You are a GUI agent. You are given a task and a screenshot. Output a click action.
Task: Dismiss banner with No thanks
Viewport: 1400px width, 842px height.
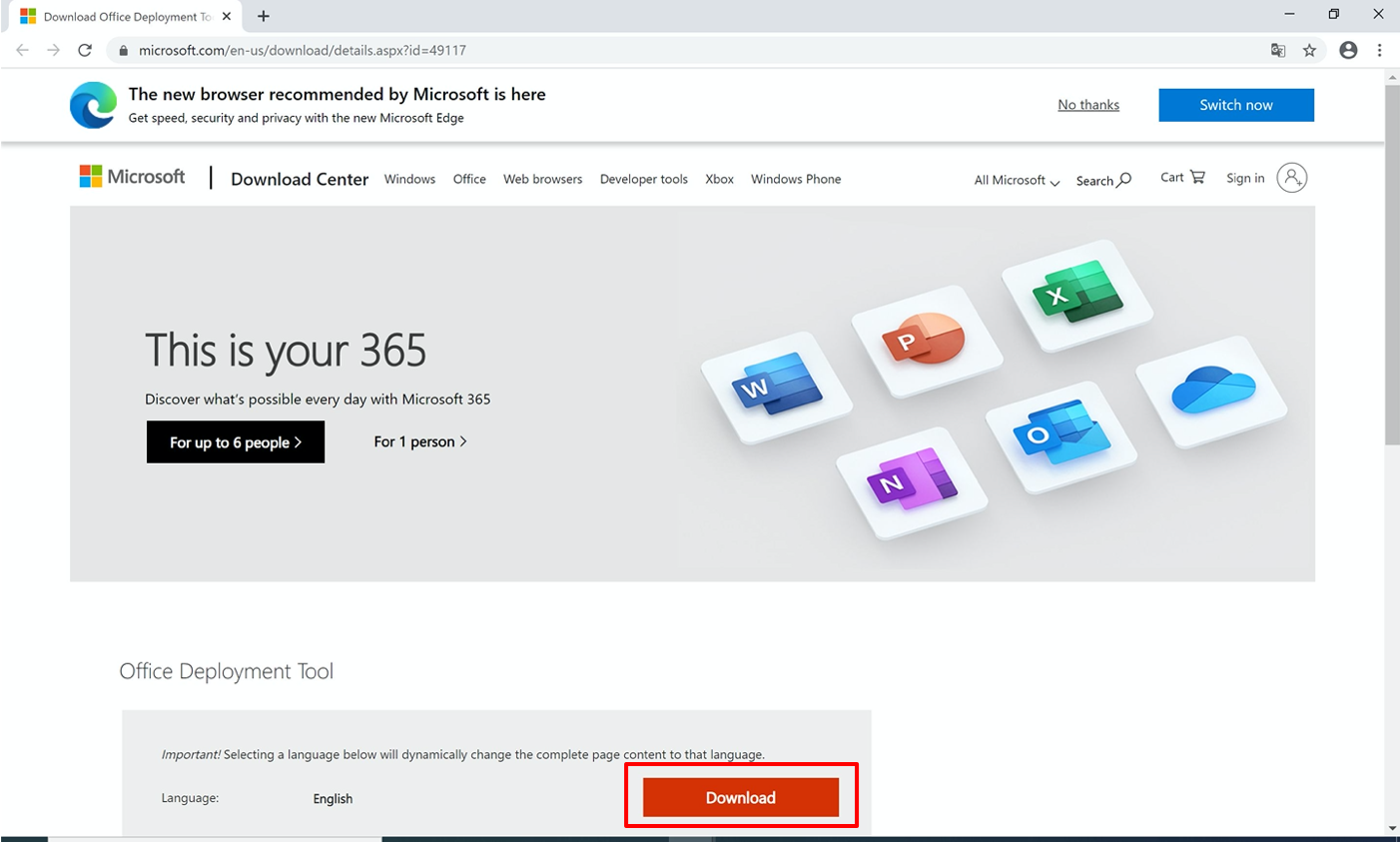point(1088,105)
